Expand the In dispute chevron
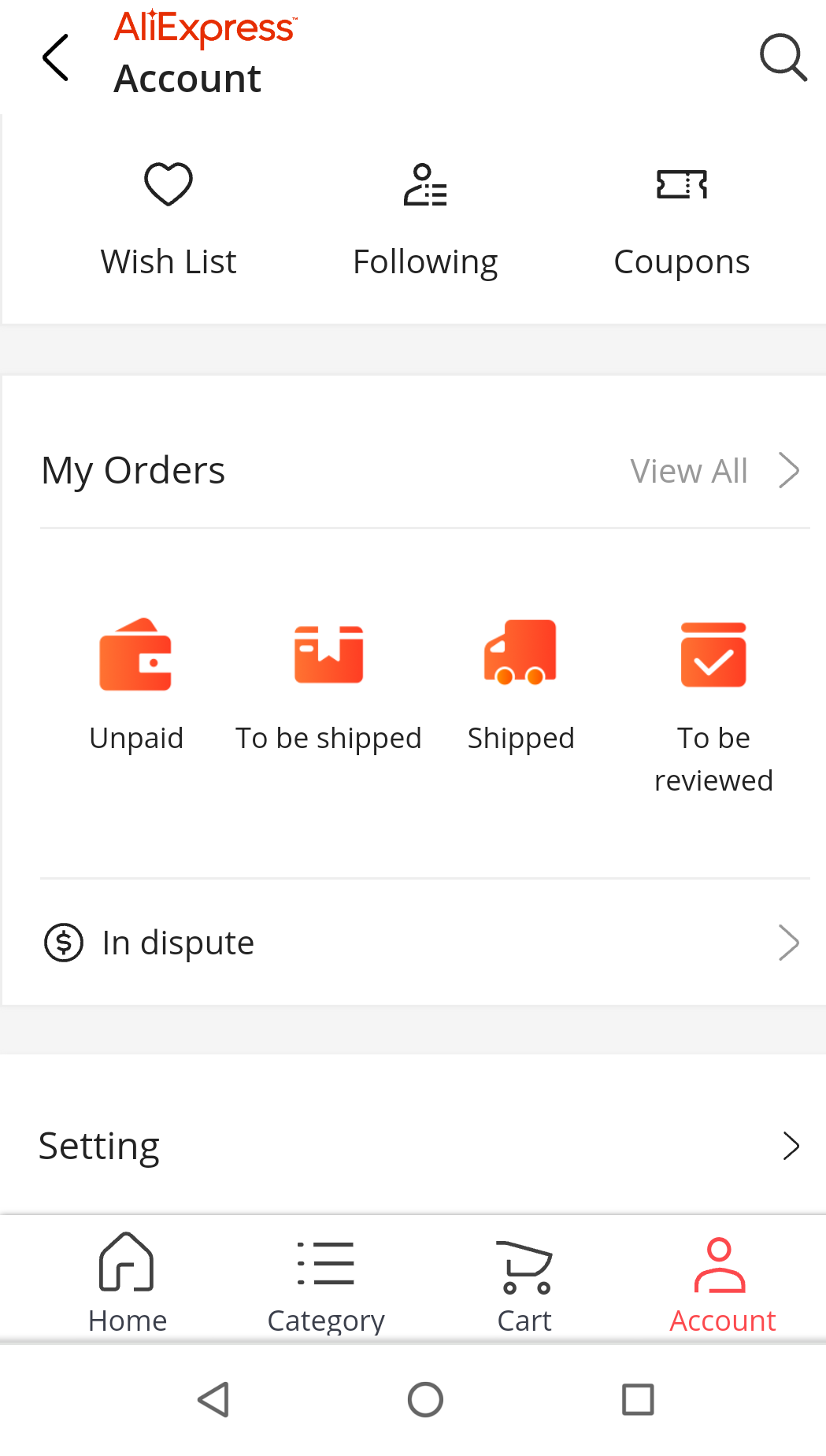 (x=789, y=943)
